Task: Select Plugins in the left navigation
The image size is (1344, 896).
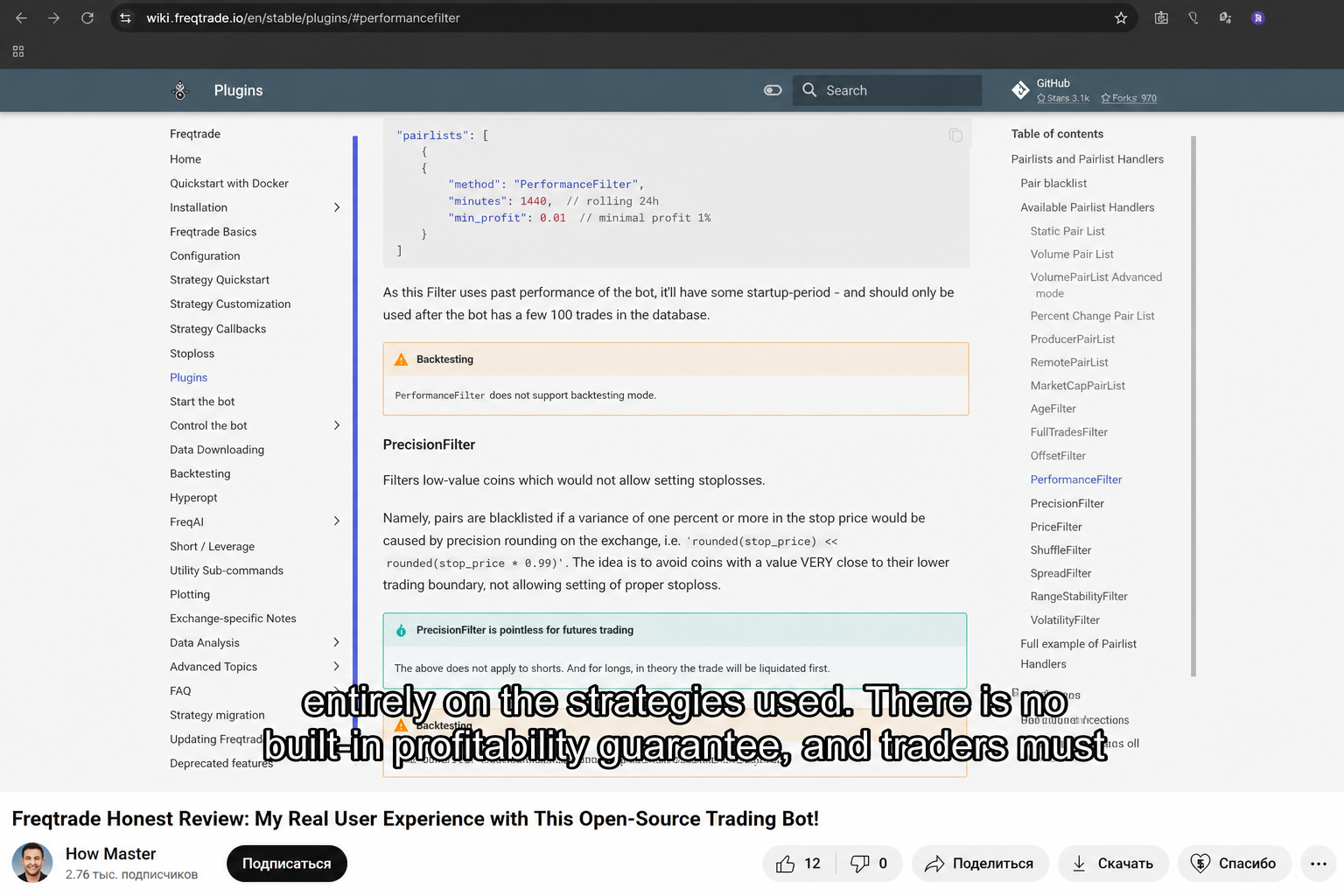Action: coord(189,378)
